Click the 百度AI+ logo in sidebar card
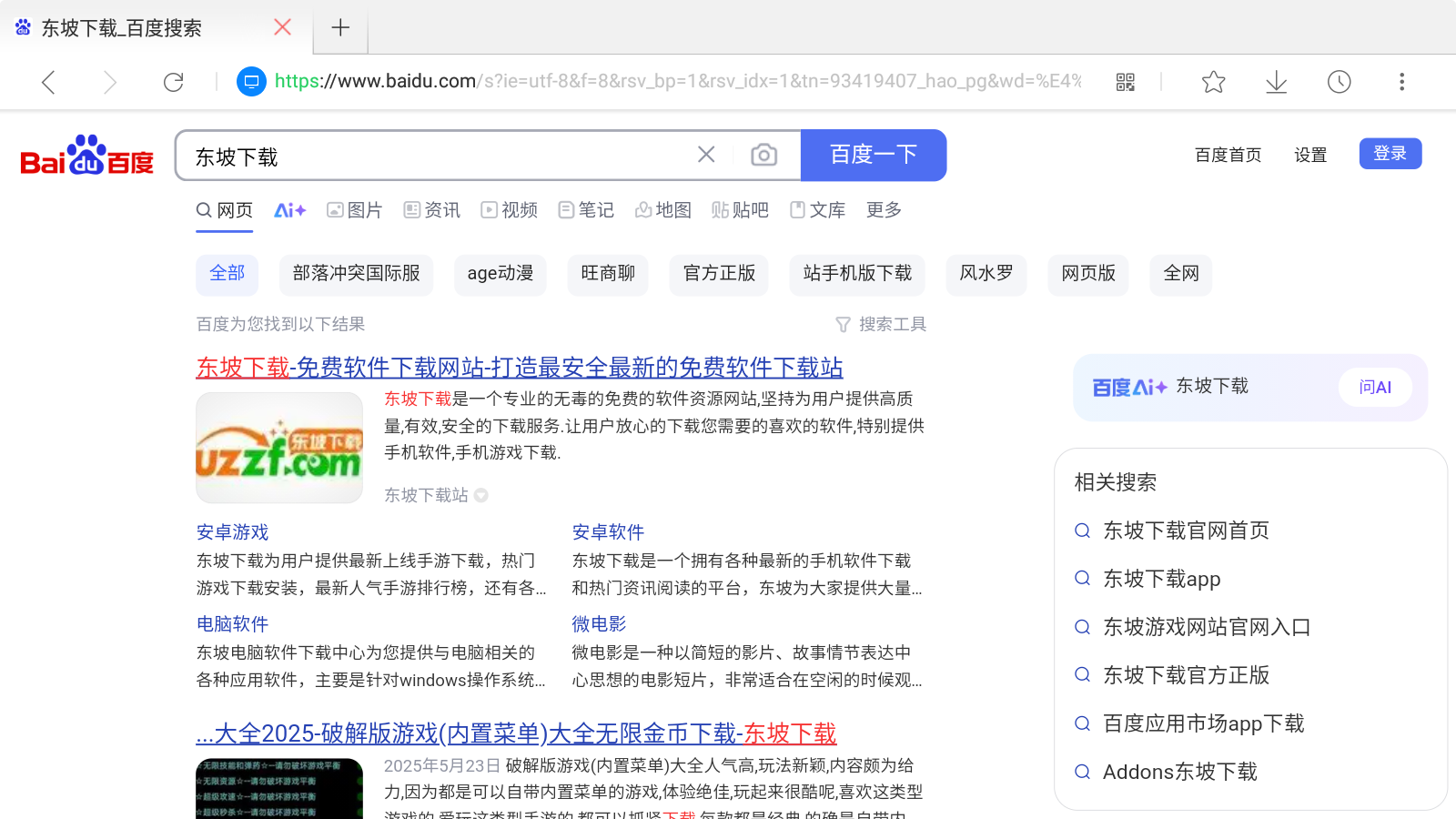1456x819 pixels. coord(1129,388)
